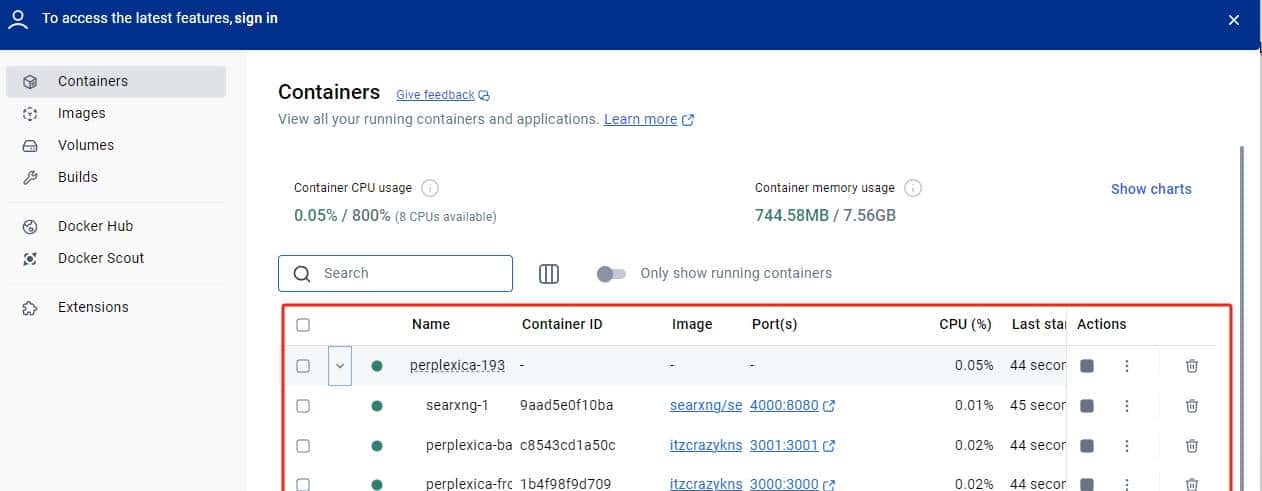Open image link in perplexica-ba row
1262x491 pixels.
(x=706, y=445)
